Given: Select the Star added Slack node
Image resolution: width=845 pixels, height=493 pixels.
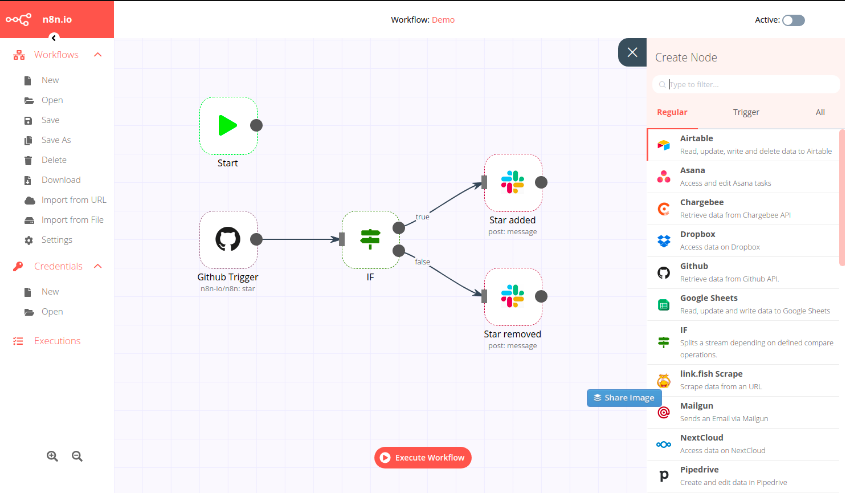Looking at the screenshot, I should [512, 182].
